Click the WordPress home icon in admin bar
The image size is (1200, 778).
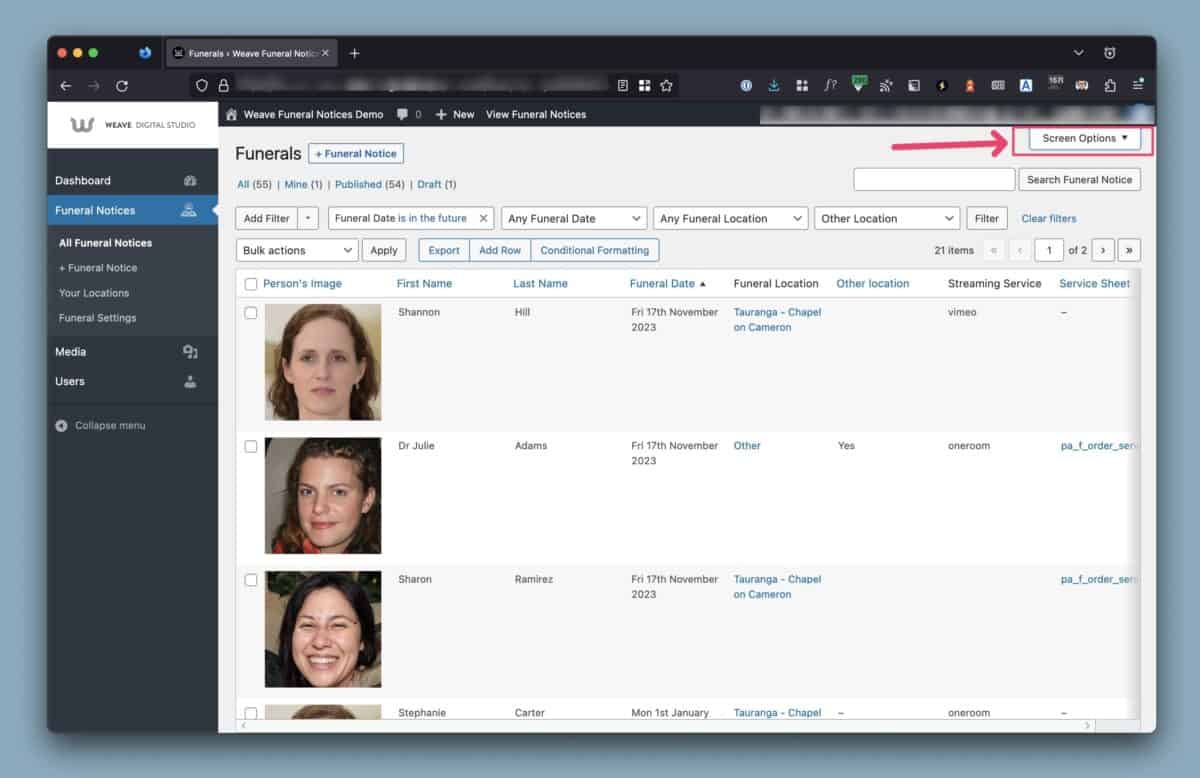232,114
